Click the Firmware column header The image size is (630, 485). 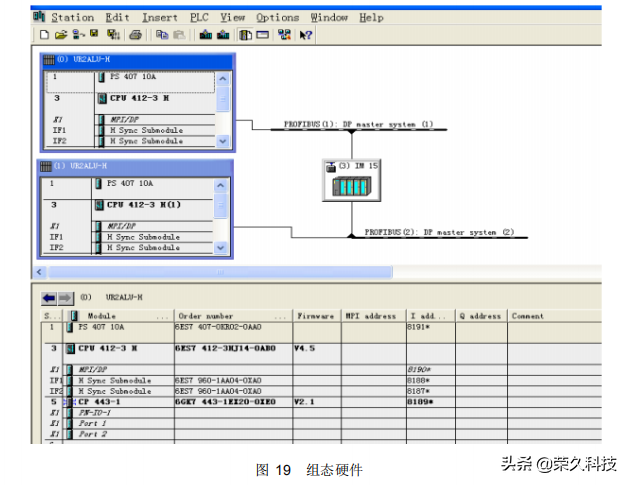pyautogui.click(x=315, y=316)
